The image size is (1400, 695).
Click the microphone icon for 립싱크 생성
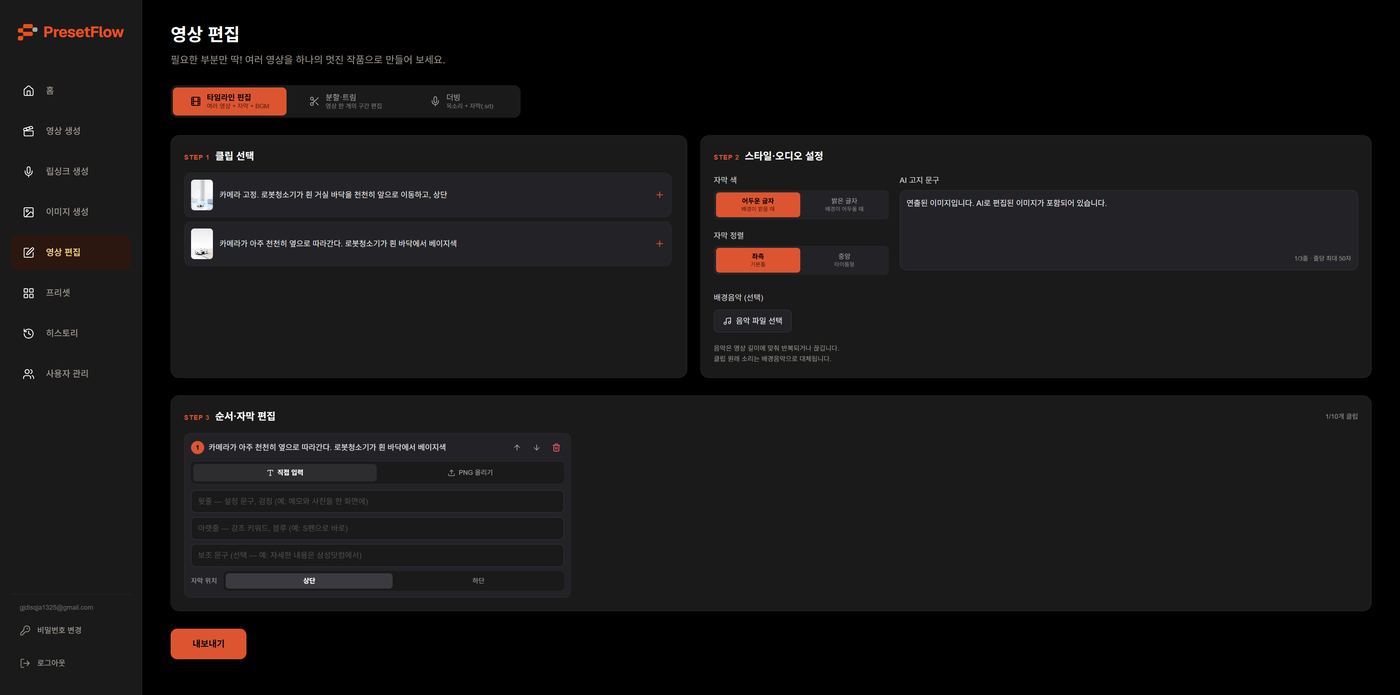coord(29,172)
